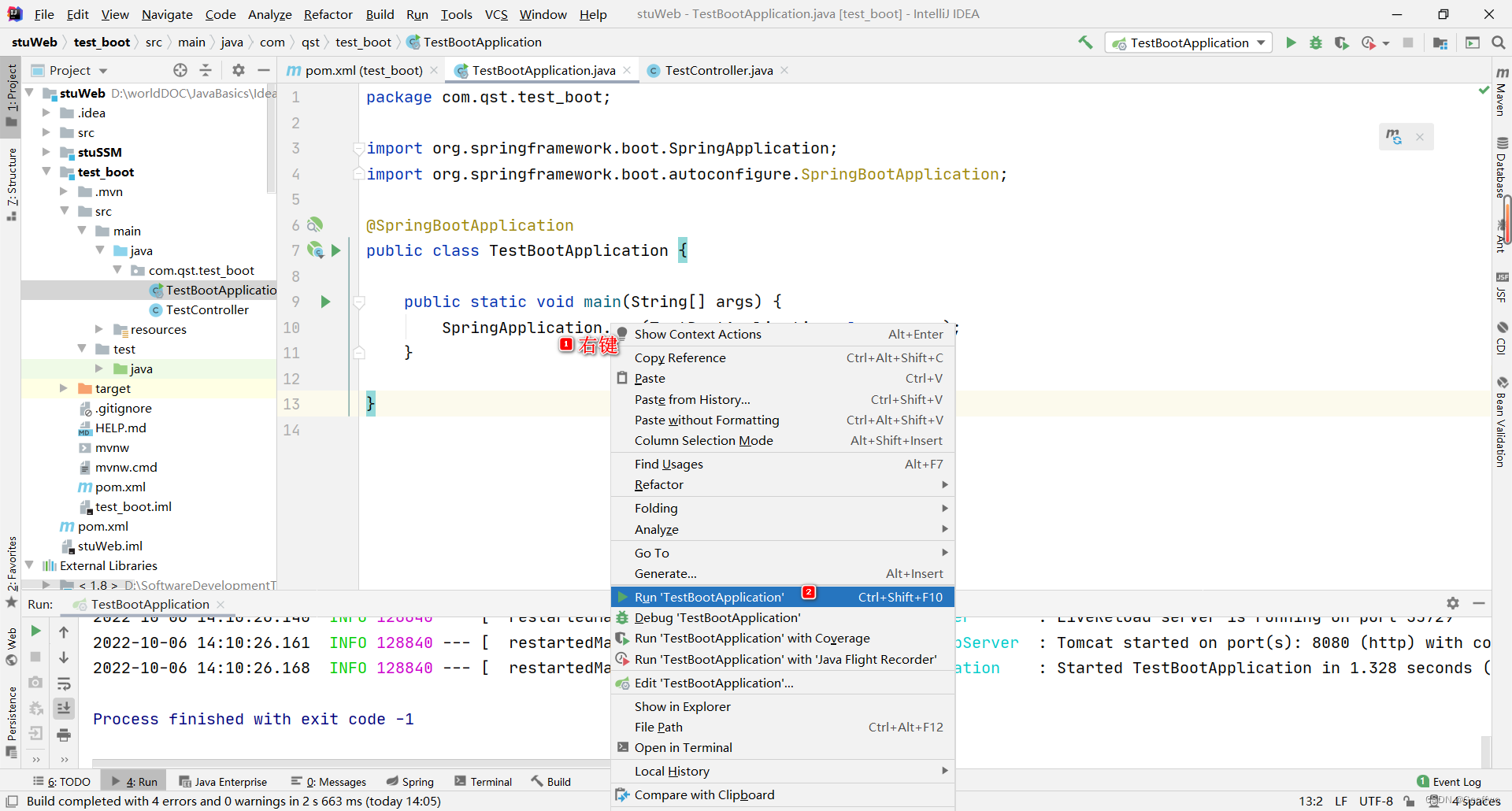Viewport: 1512px width, 811px height.
Task: Start debugging with the toolbar bug icon
Action: 1316,43
